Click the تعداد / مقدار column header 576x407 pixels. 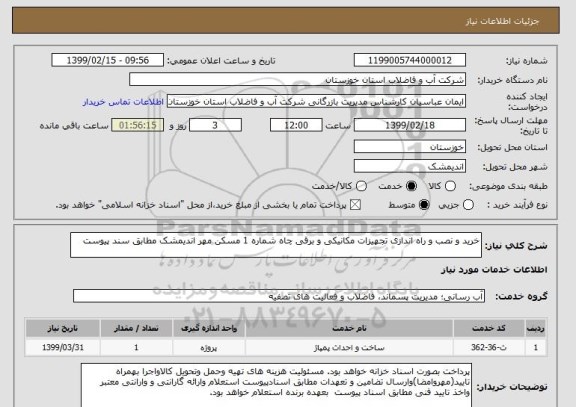click(x=136, y=328)
